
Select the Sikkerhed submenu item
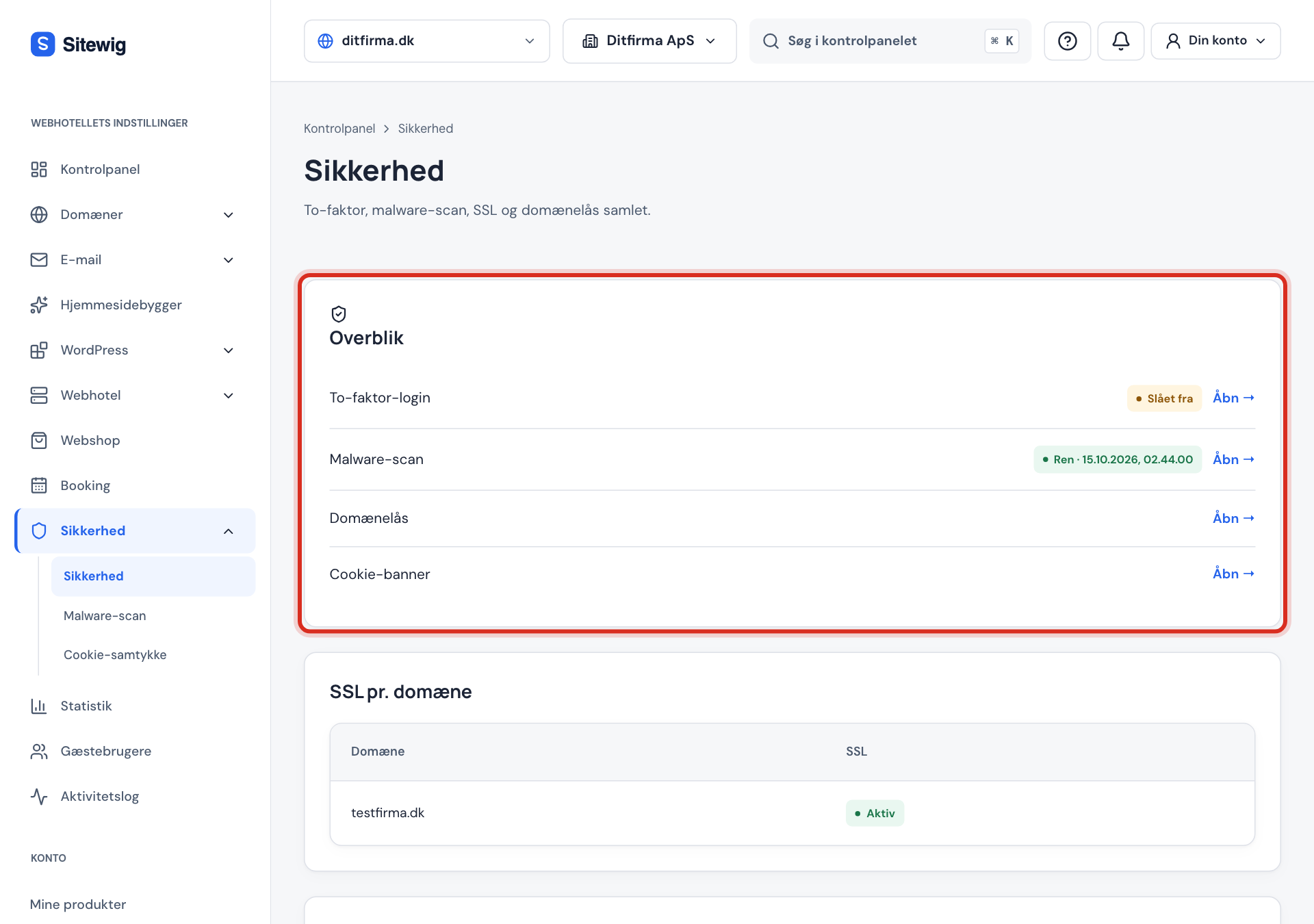[x=153, y=576]
